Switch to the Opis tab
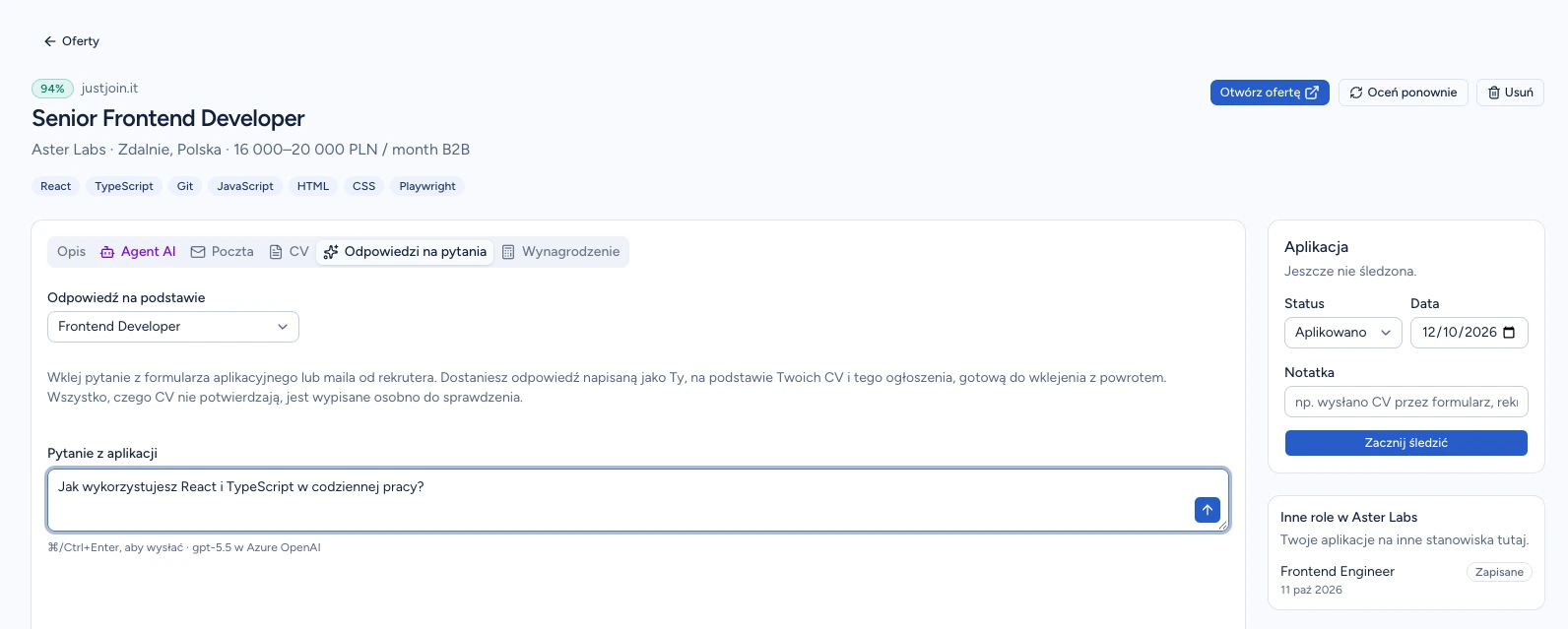 [x=71, y=252]
